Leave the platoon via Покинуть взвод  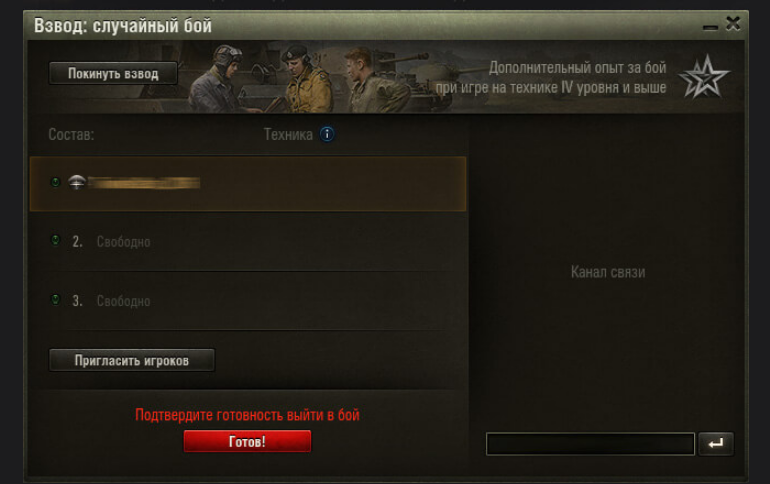pos(113,74)
